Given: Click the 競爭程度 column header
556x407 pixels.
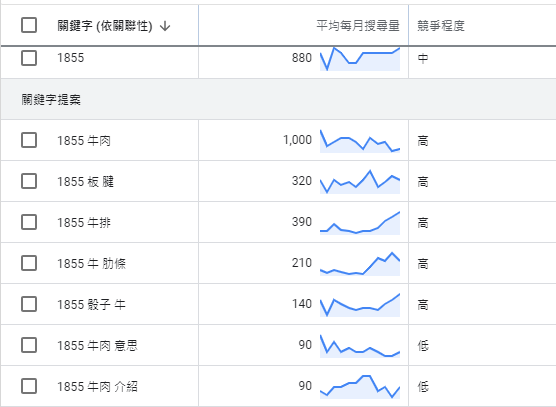Looking at the screenshot, I should (x=441, y=26).
